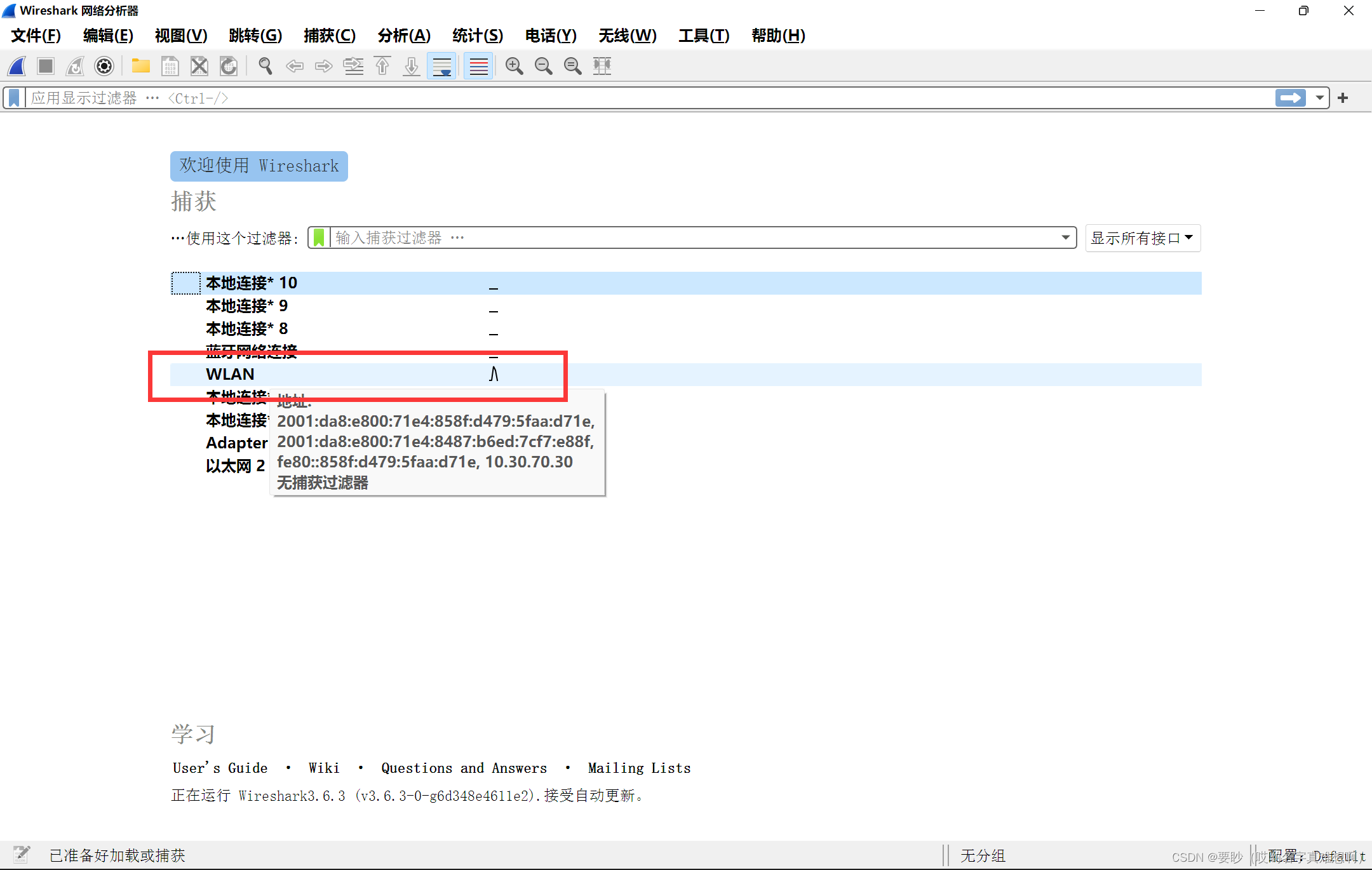Click the zoom out magnifier icon
1372x870 pixels.
click(543, 66)
